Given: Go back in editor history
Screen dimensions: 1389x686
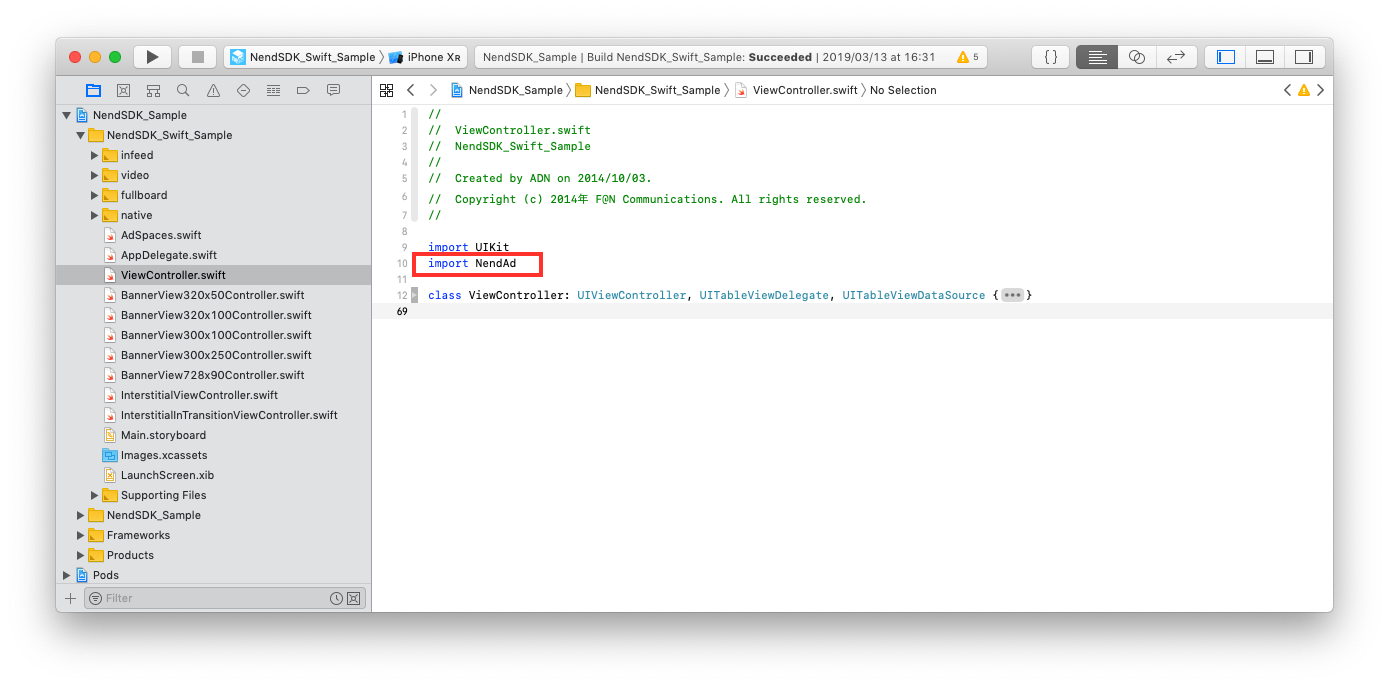Looking at the screenshot, I should [410, 90].
